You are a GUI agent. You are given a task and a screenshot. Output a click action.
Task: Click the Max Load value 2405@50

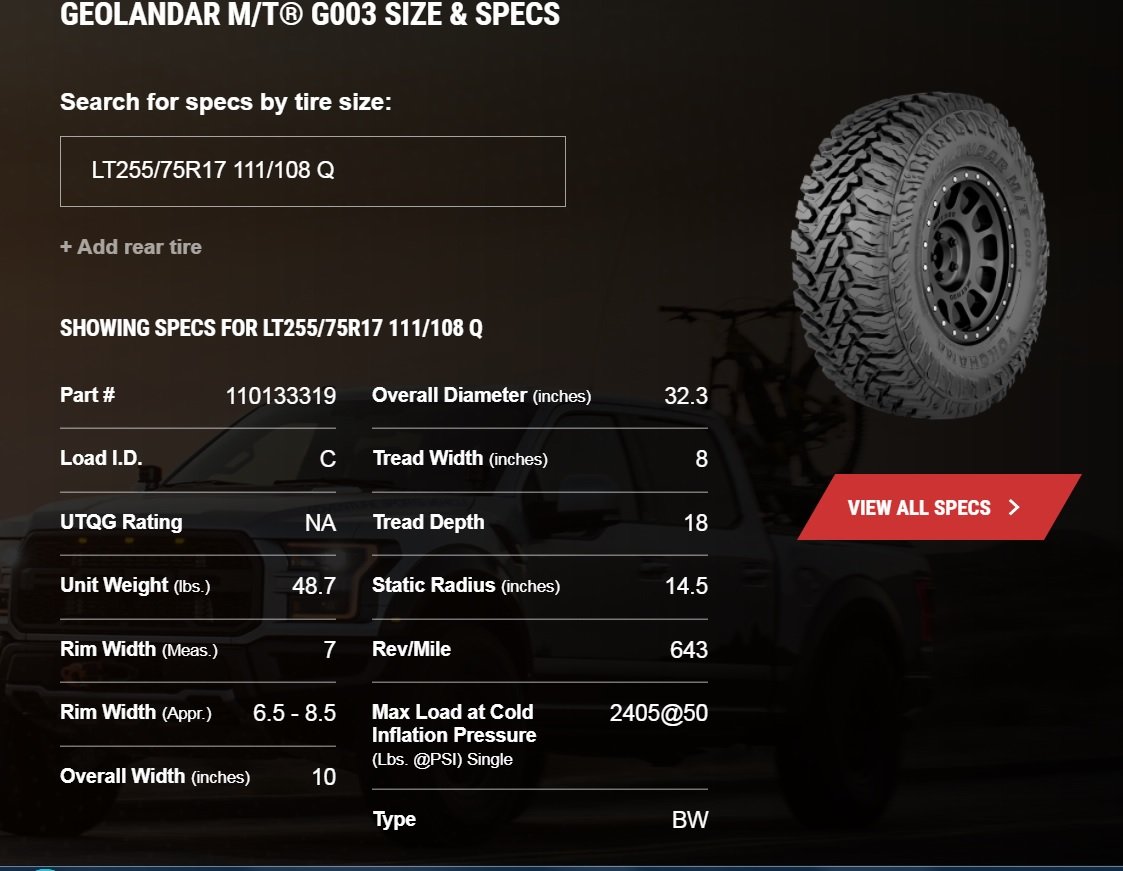658,713
